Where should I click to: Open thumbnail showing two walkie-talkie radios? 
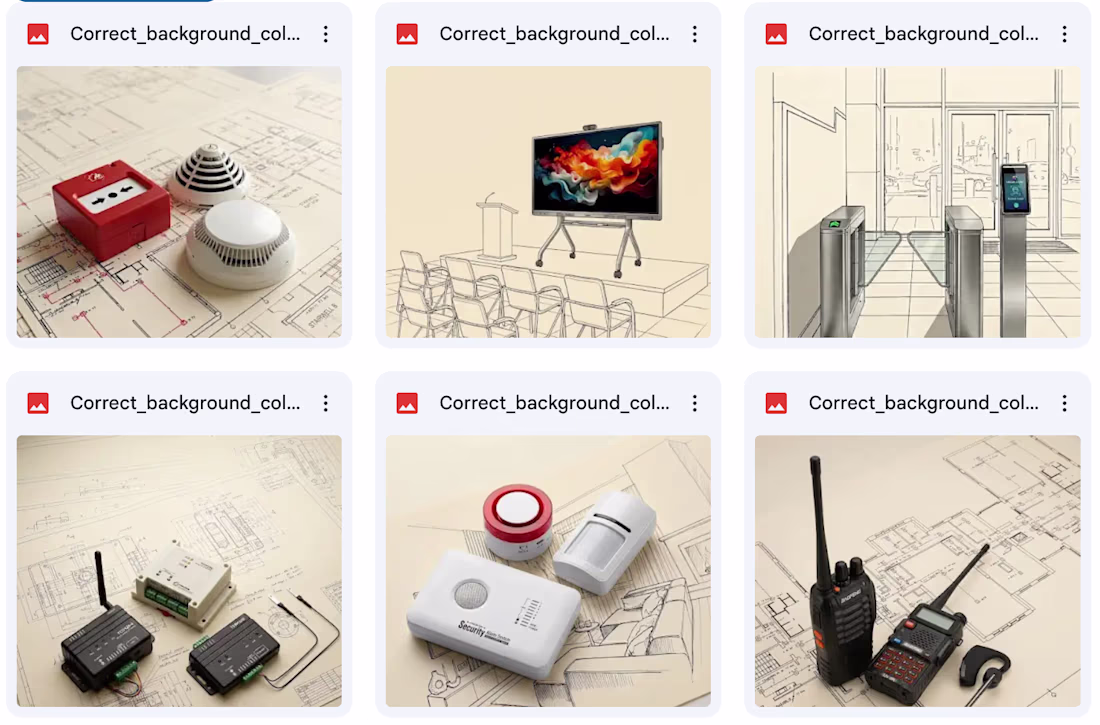click(x=918, y=571)
